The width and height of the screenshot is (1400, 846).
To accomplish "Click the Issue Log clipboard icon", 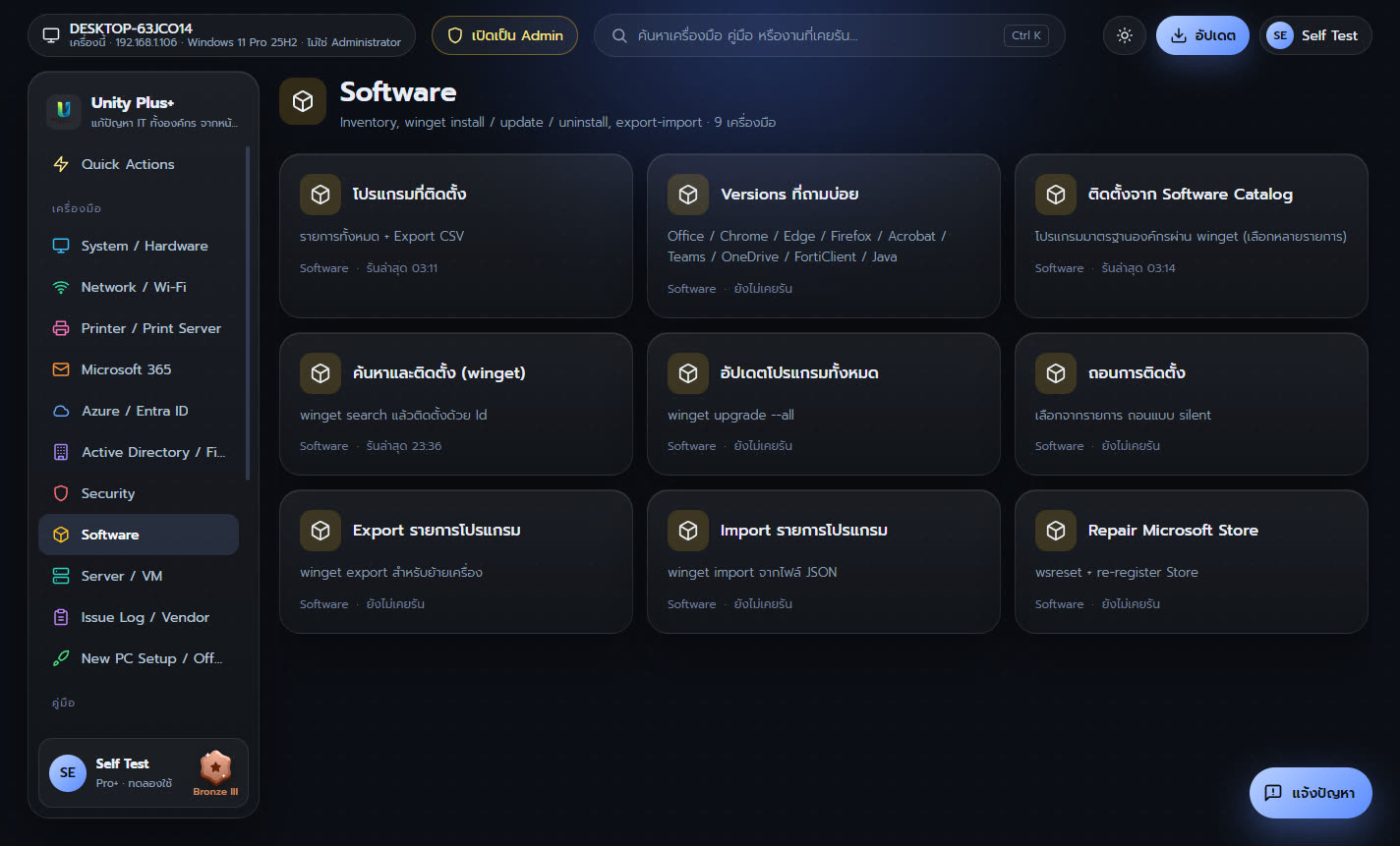I will (61, 617).
